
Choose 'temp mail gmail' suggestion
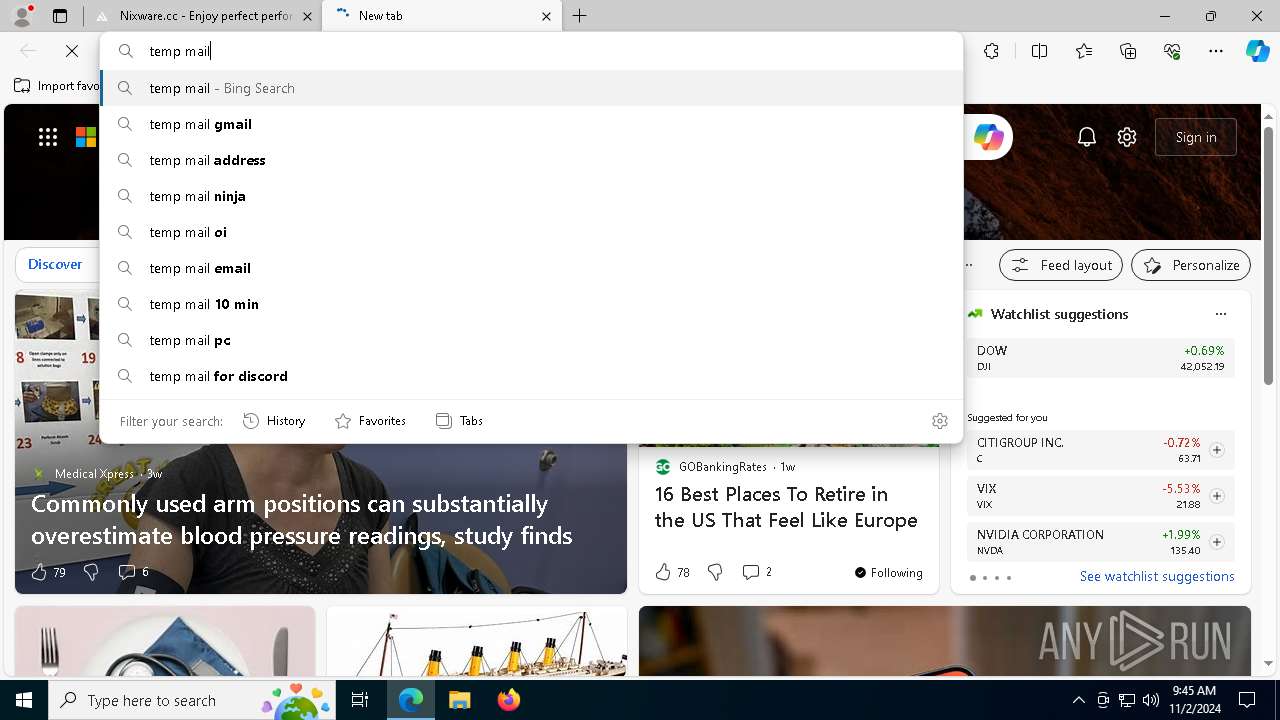click(x=532, y=124)
